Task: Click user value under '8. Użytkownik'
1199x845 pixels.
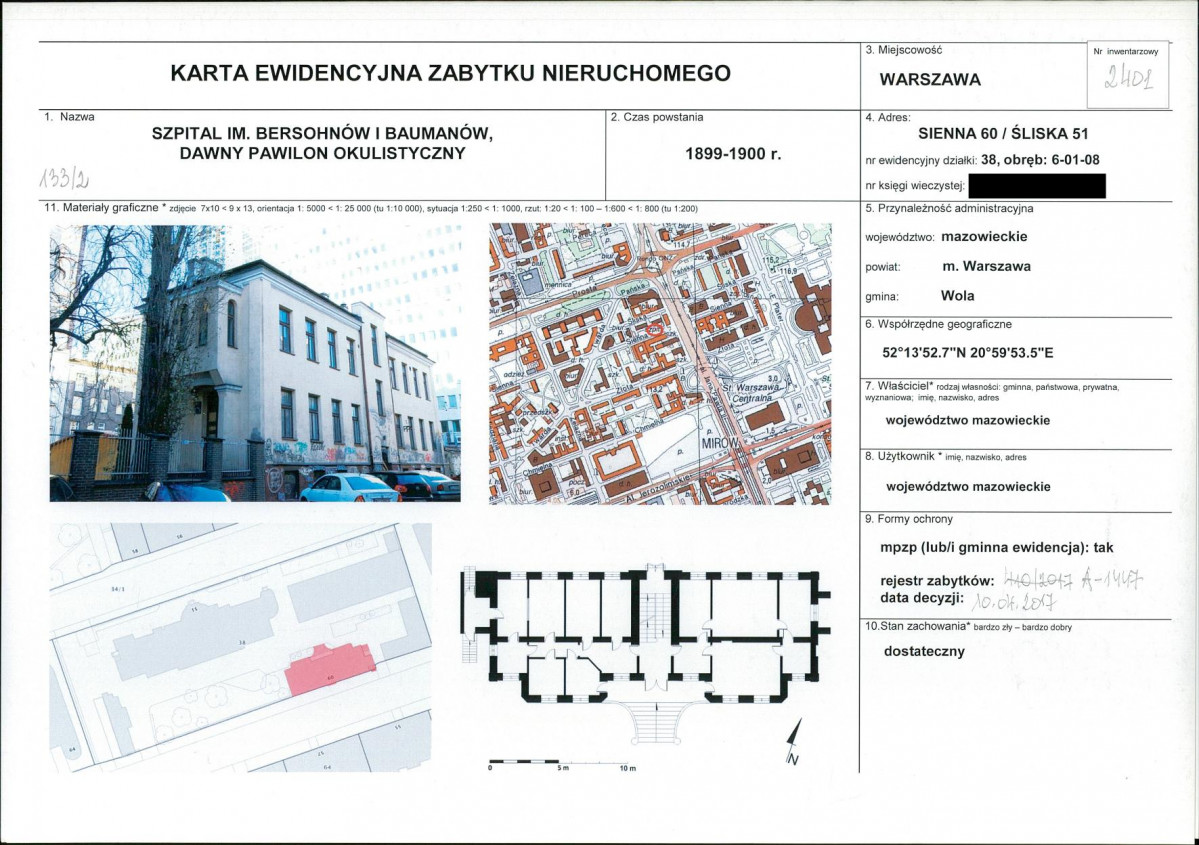Action: [x=968, y=486]
